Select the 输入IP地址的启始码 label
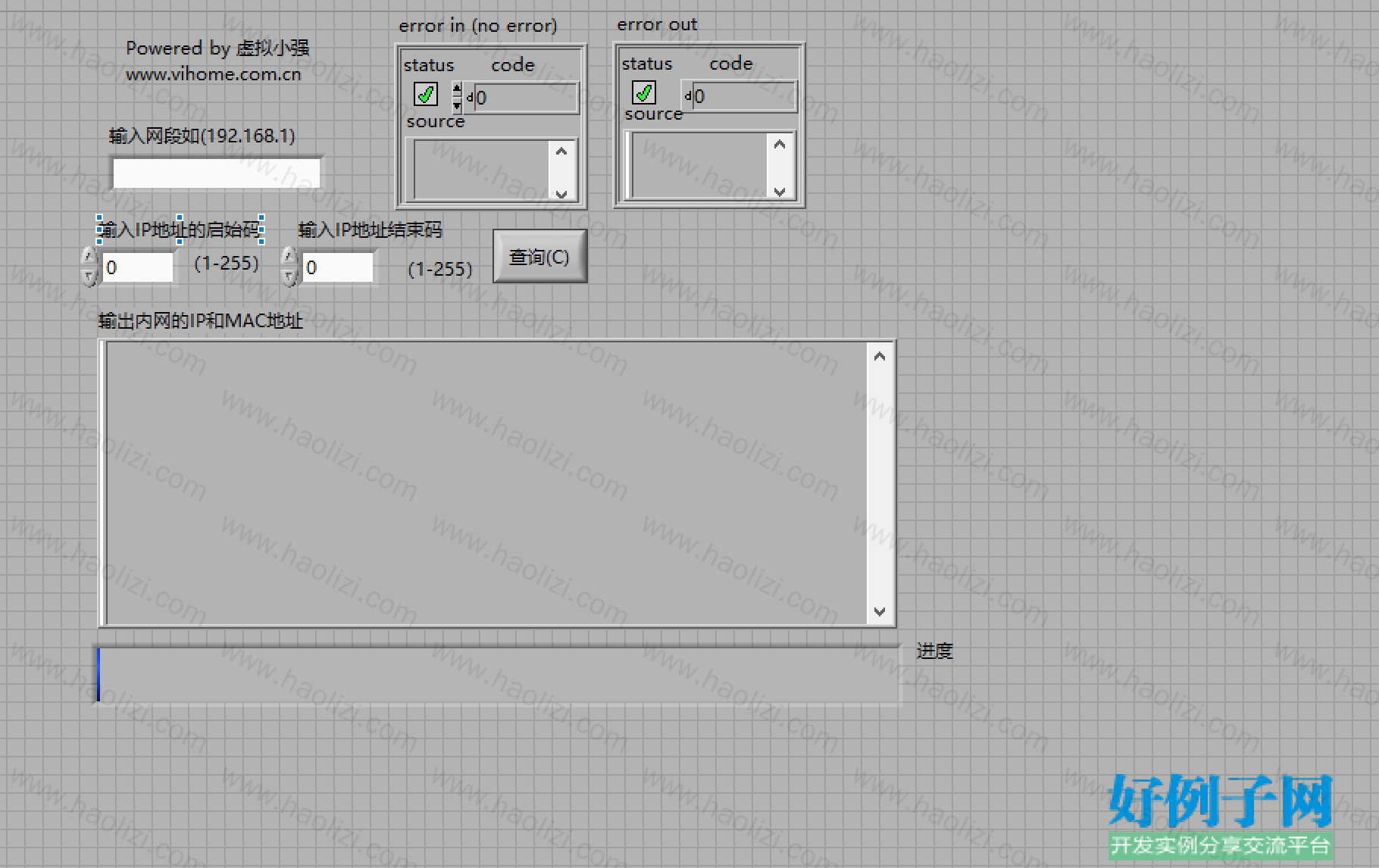The height and width of the screenshot is (868, 1379). pos(180,229)
